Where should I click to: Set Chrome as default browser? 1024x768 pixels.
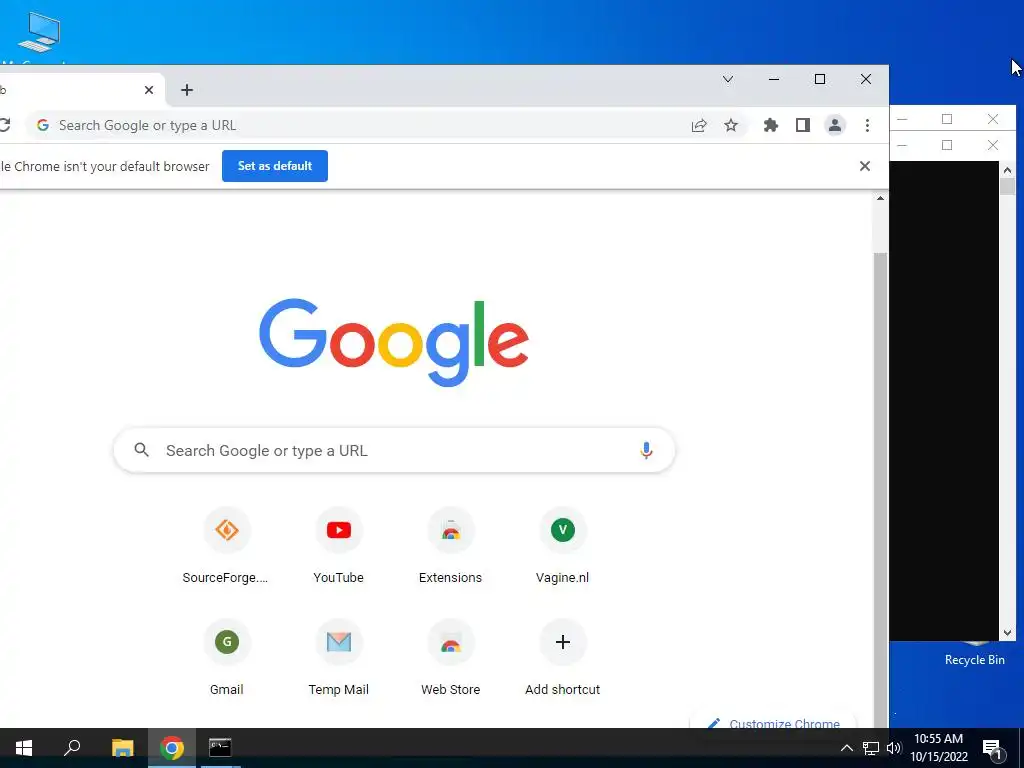pyautogui.click(x=275, y=166)
